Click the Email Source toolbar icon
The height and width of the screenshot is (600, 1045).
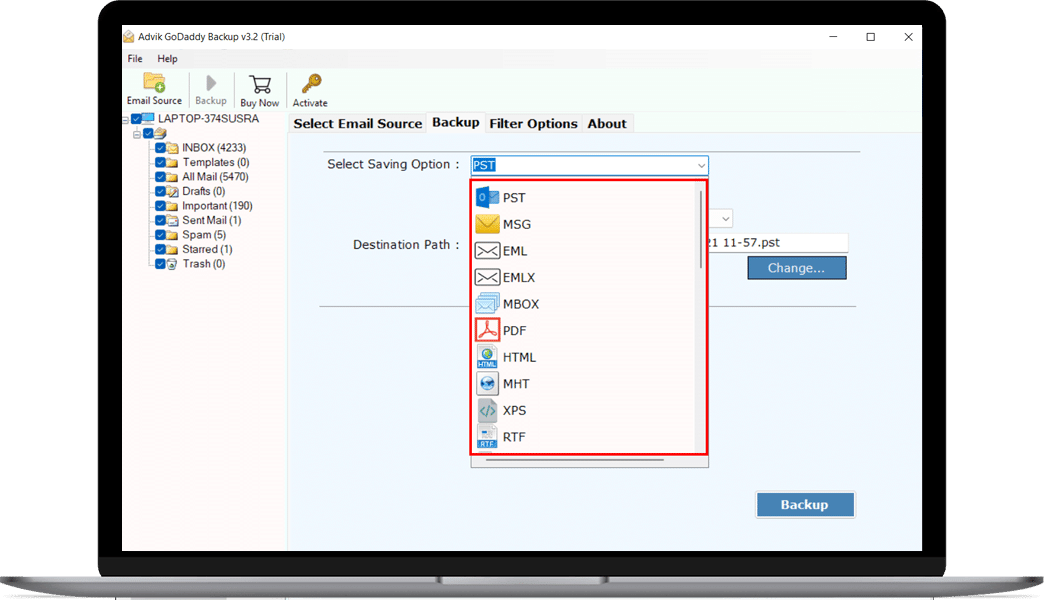click(154, 83)
